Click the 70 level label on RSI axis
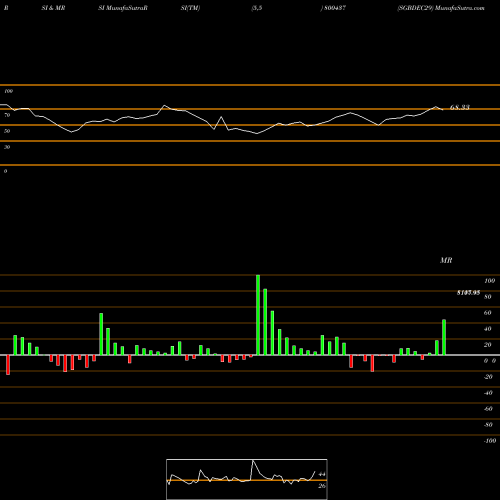This screenshot has width=500, height=500. [7, 115]
